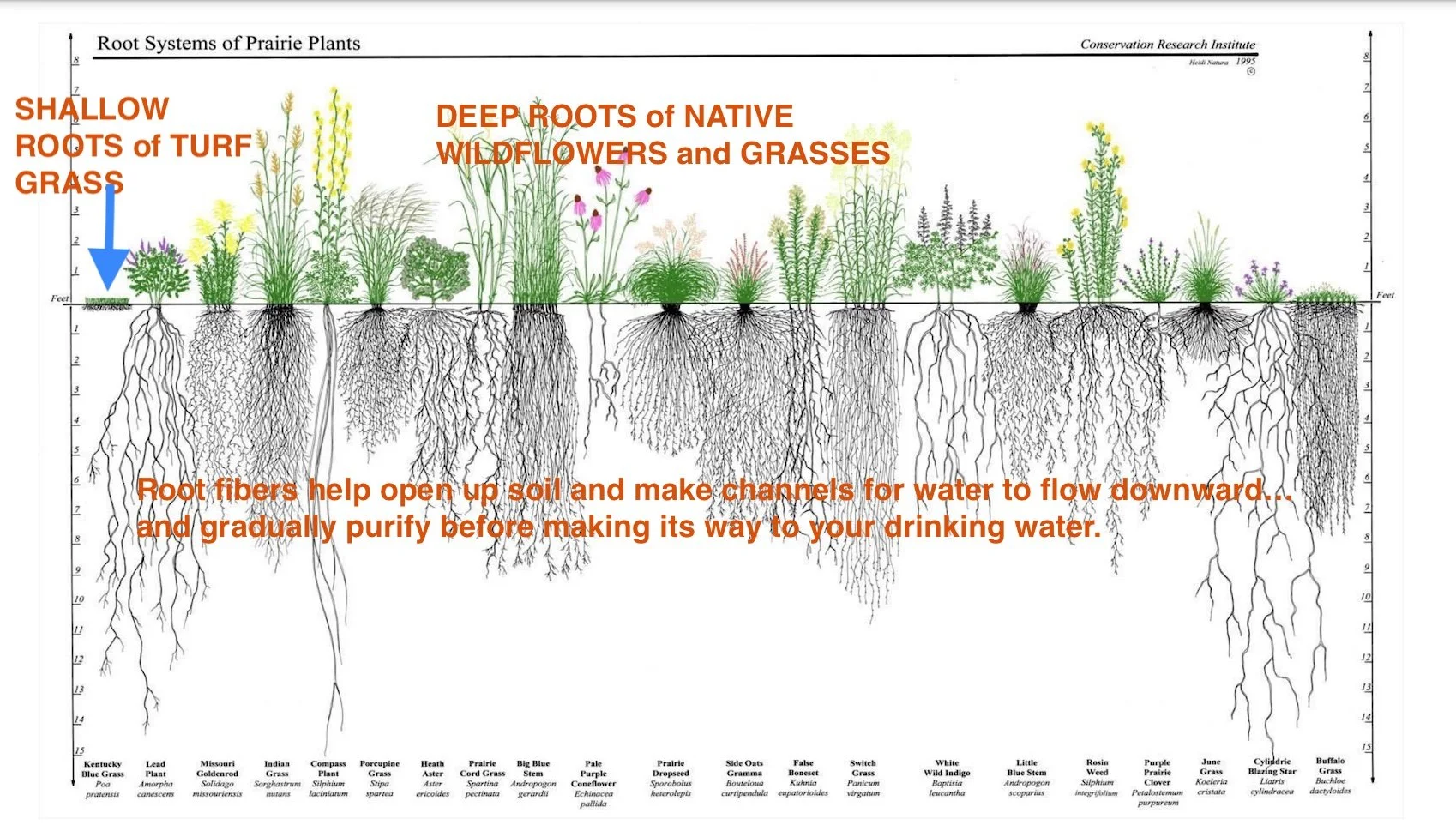Select the "Kentucky Blue Grass" plant label
This screenshot has width=1456, height=825.
tap(103, 769)
